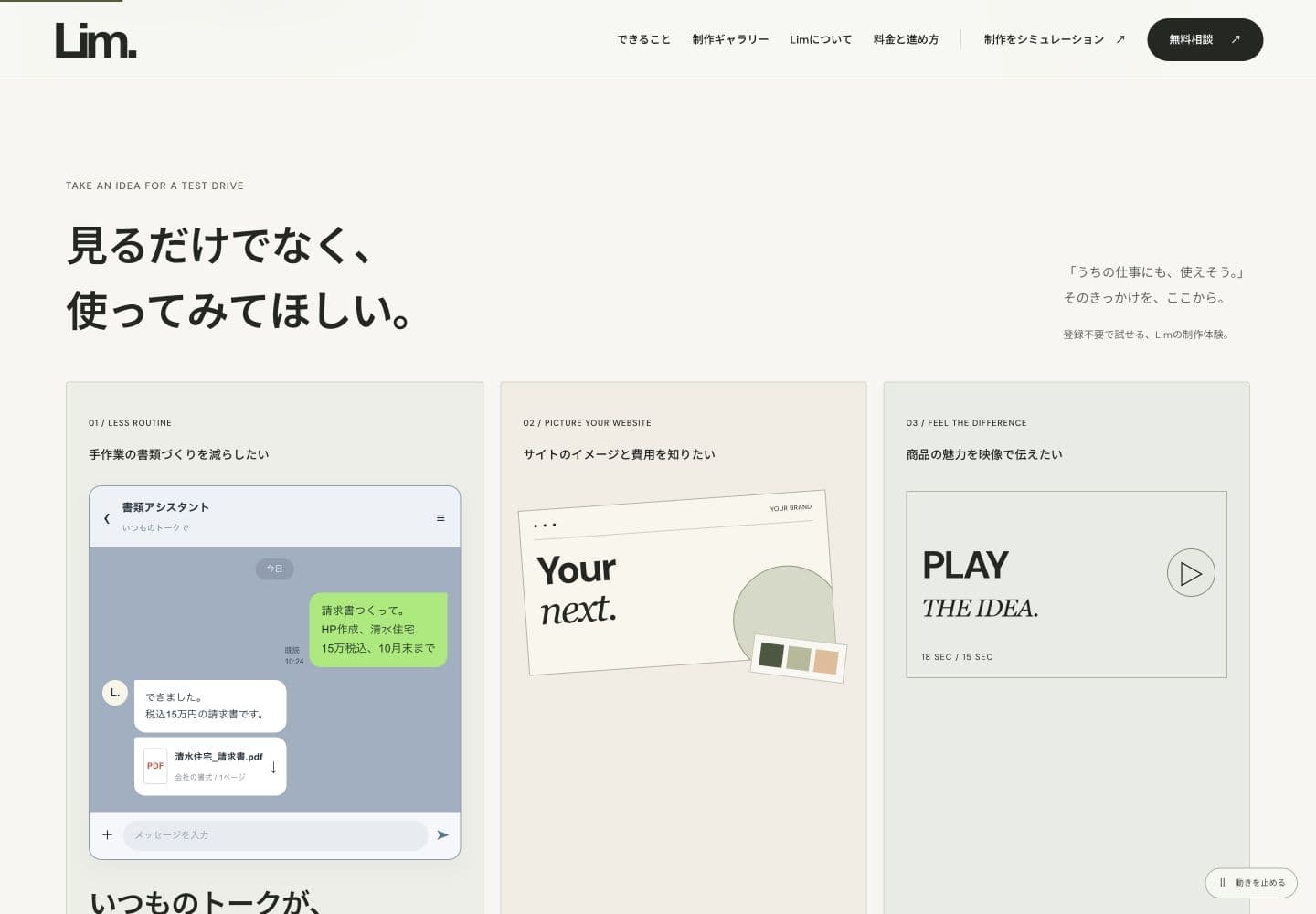Select the peach color swatch
Screen dimensions: 1316x914
pos(826,662)
